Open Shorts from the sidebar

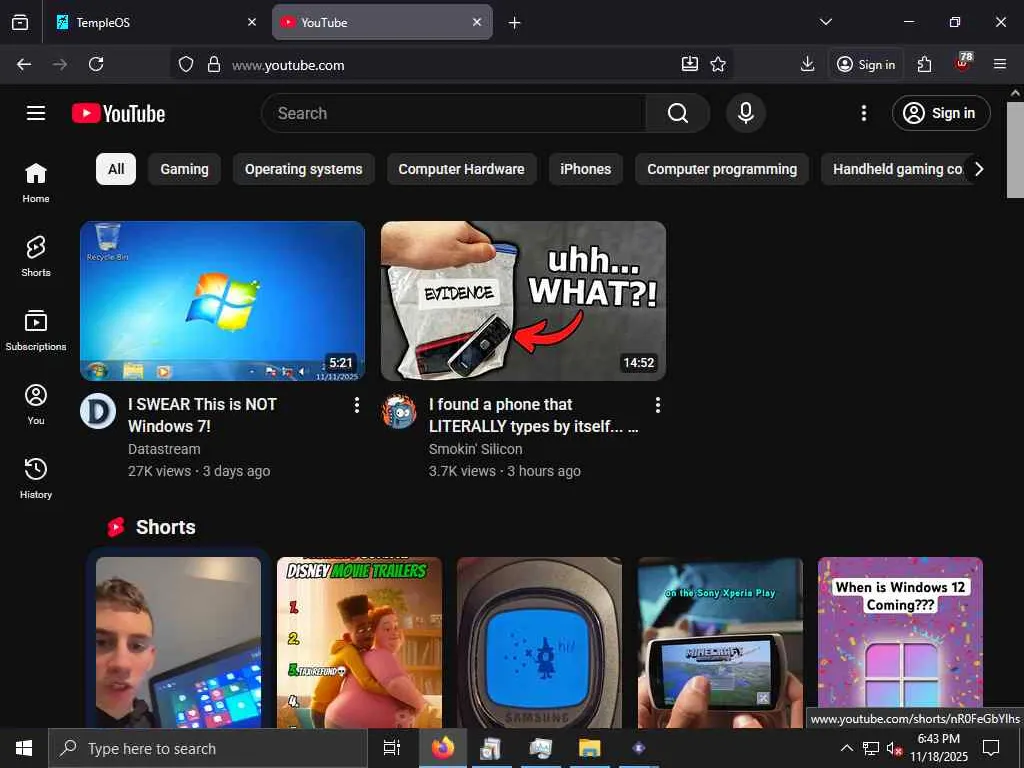click(x=36, y=257)
